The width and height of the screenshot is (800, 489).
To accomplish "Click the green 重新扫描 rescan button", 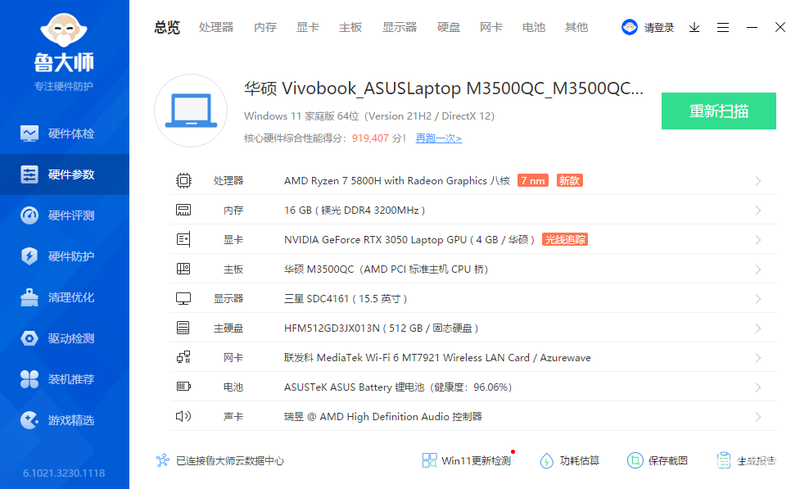I will click(718, 111).
